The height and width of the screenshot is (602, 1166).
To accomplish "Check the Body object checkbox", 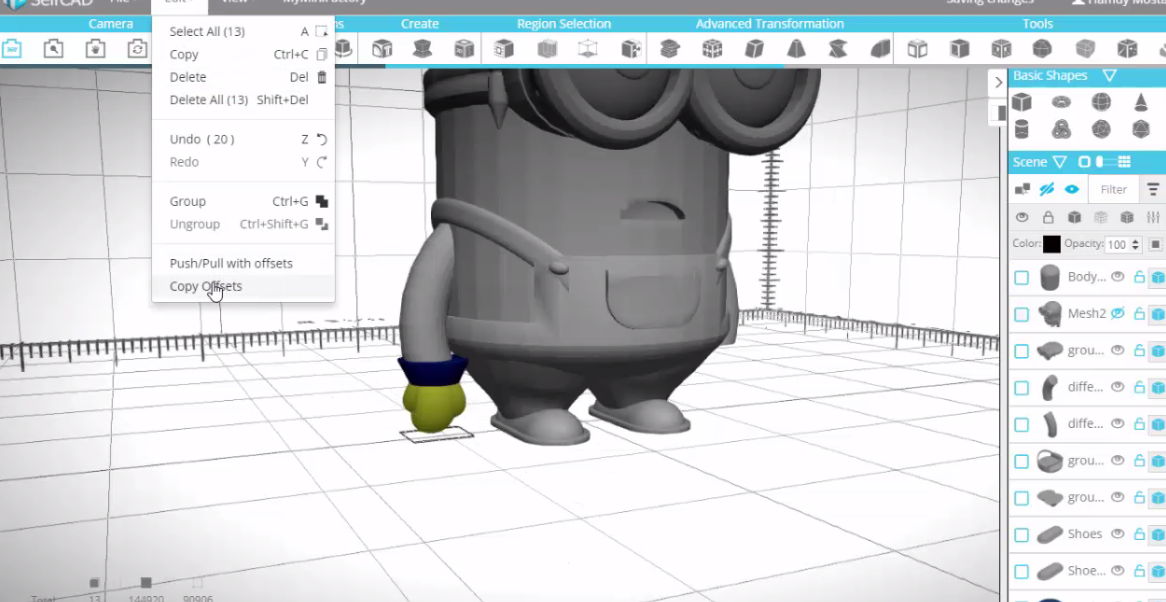I will [x=1022, y=277].
